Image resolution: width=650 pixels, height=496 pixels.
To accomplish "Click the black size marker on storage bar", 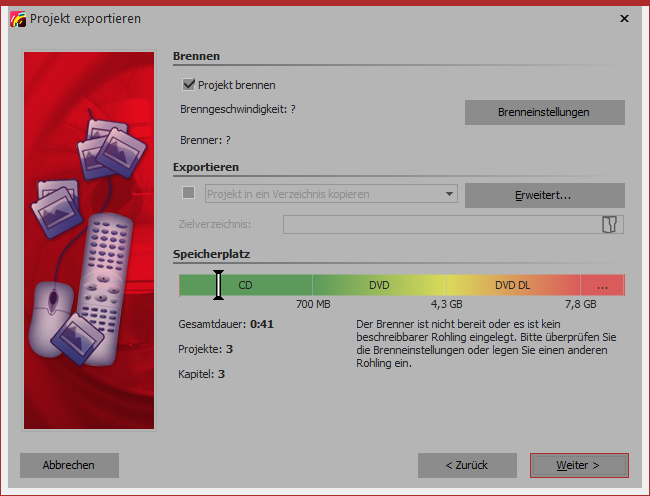I will [x=218, y=285].
